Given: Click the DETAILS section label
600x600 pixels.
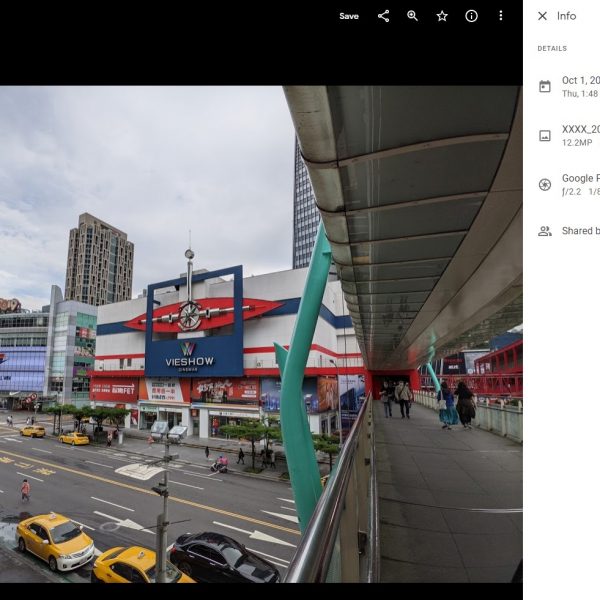Looking at the screenshot, I should click(552, 48).
